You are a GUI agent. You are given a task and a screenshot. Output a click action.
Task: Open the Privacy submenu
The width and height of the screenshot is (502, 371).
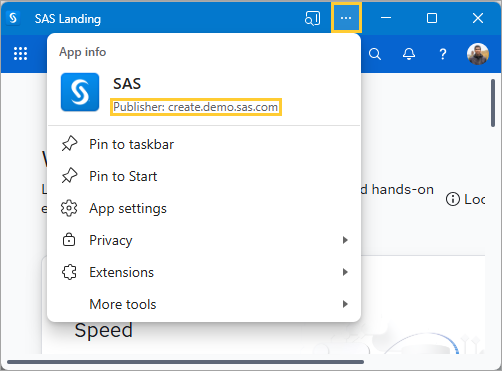coord(204,240)
